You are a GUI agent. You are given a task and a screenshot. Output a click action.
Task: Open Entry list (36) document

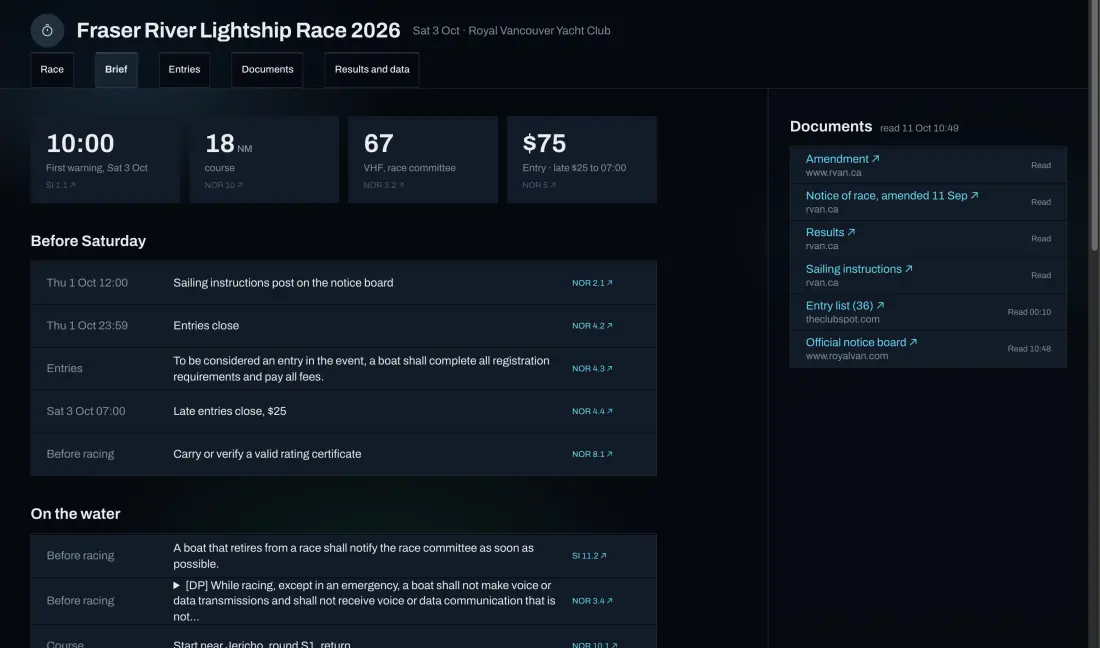pyautogui.click(x=845, y=306)
